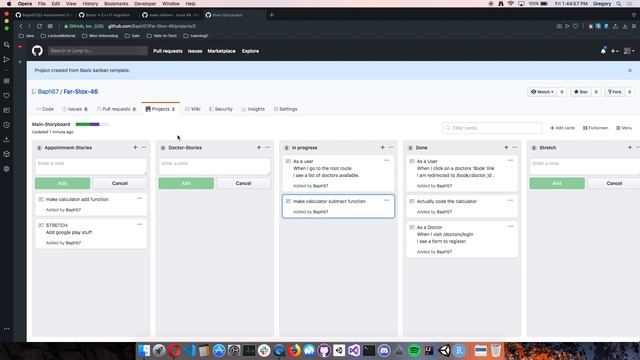Cancel the note in Doctor-Stories column
Screen dimensions: 640x360
pos(243,183)
